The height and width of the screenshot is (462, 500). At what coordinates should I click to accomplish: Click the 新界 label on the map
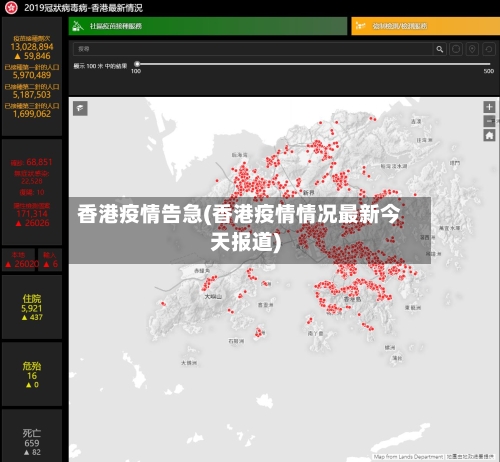tap(309, 192)
